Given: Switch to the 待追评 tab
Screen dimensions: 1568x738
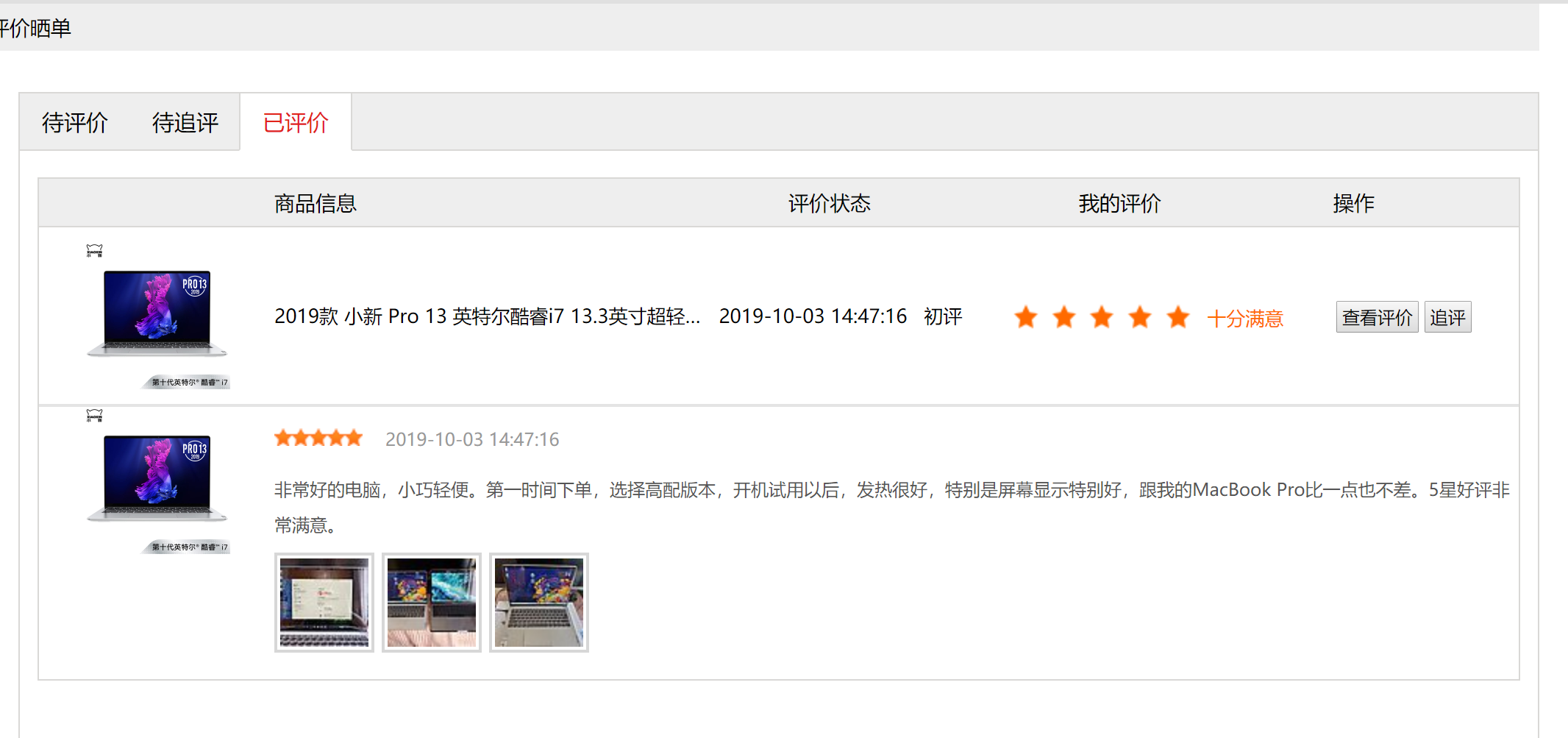Looking at the screenshot, I should [x=185, y=122].
